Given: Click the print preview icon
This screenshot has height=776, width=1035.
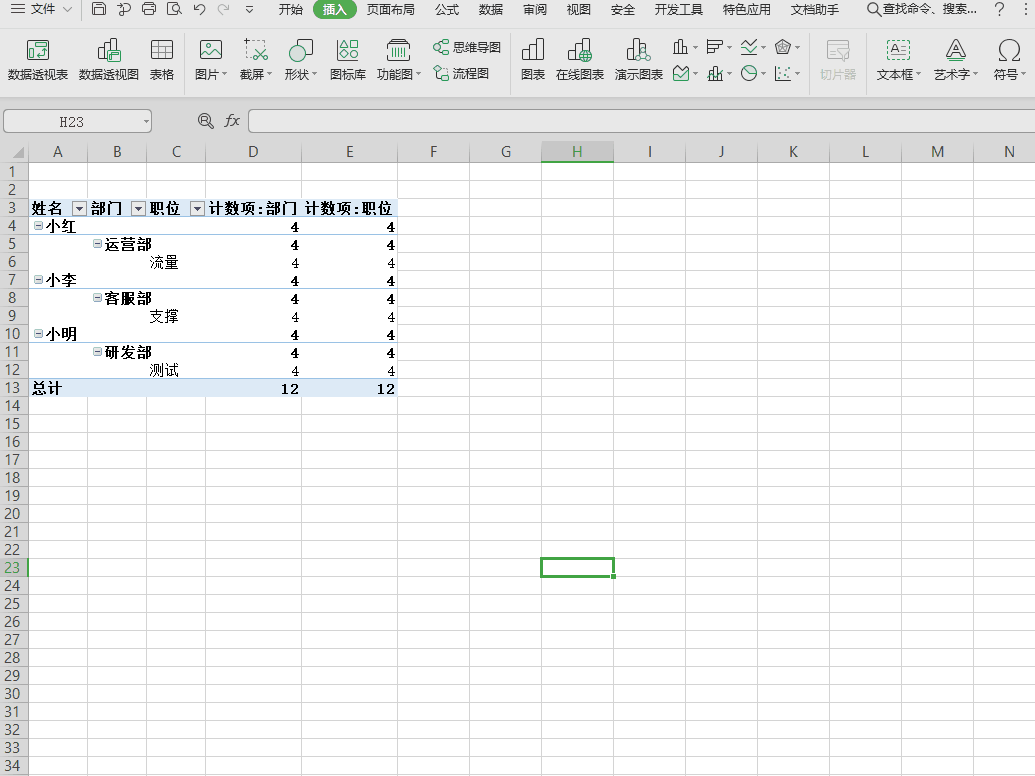Looking at the screenshot, I should click(174, 9).
